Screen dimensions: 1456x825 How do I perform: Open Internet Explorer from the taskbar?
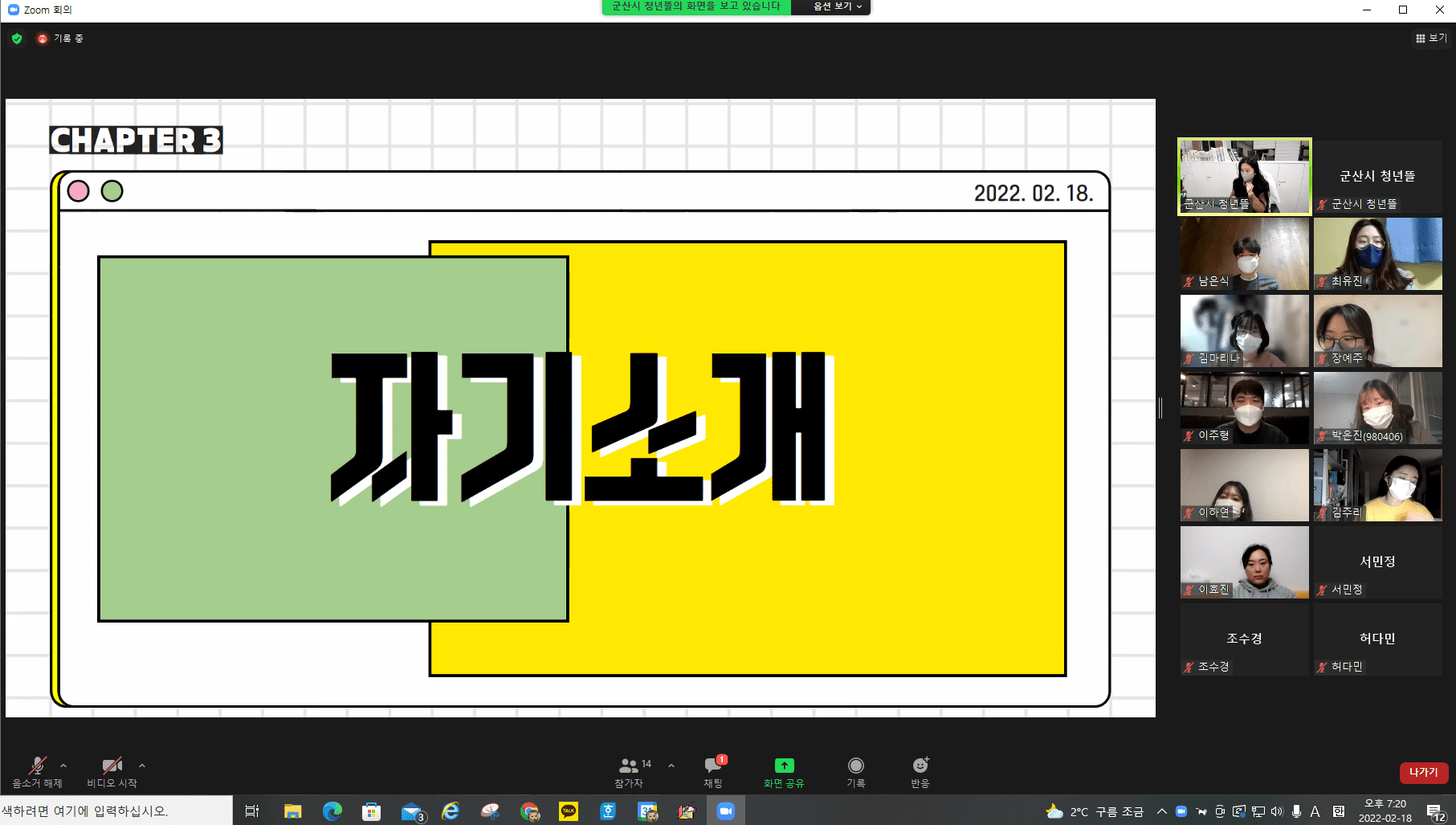pos(451,811)
